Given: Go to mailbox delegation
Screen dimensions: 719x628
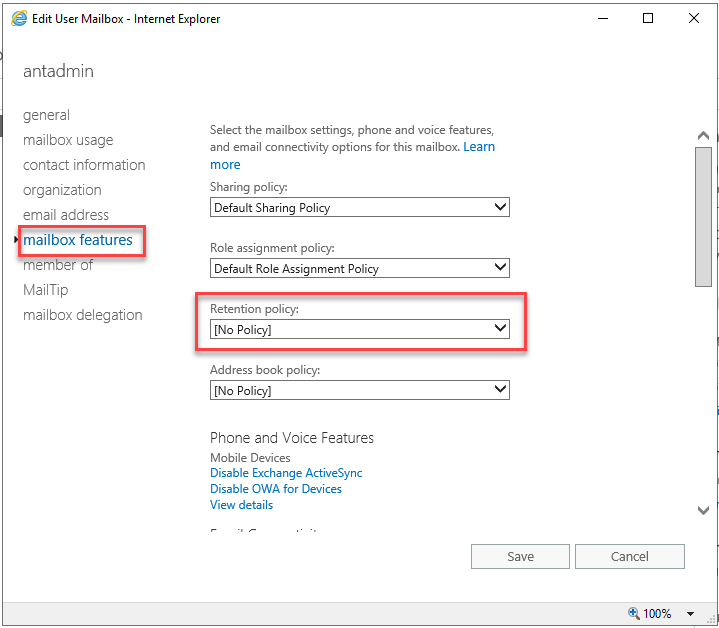Looking at the screenshot, I should click(x=83, y=315).
